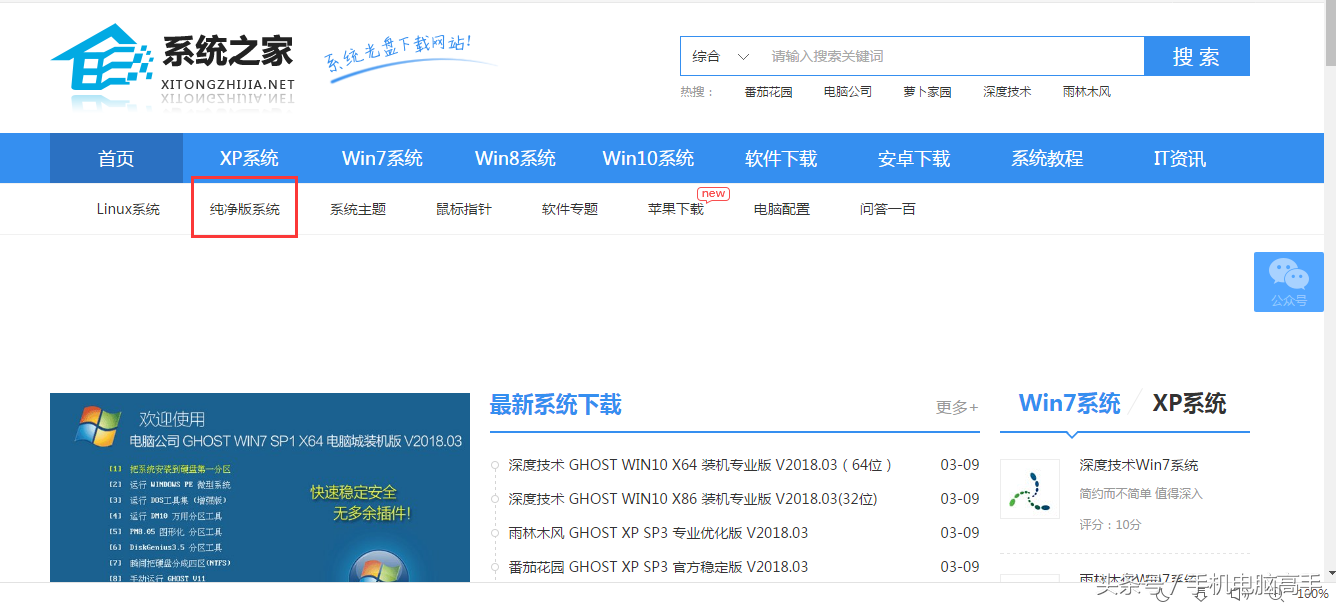Click the 最新系统下载 section heading
Screen dimensions: 1336x604
coord(555,405)
